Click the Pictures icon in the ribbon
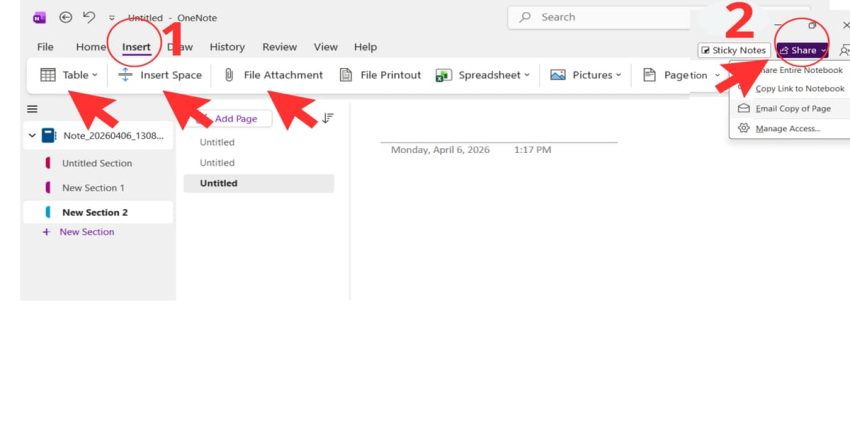This screenshot has height=425, width=850. [558, 75]
